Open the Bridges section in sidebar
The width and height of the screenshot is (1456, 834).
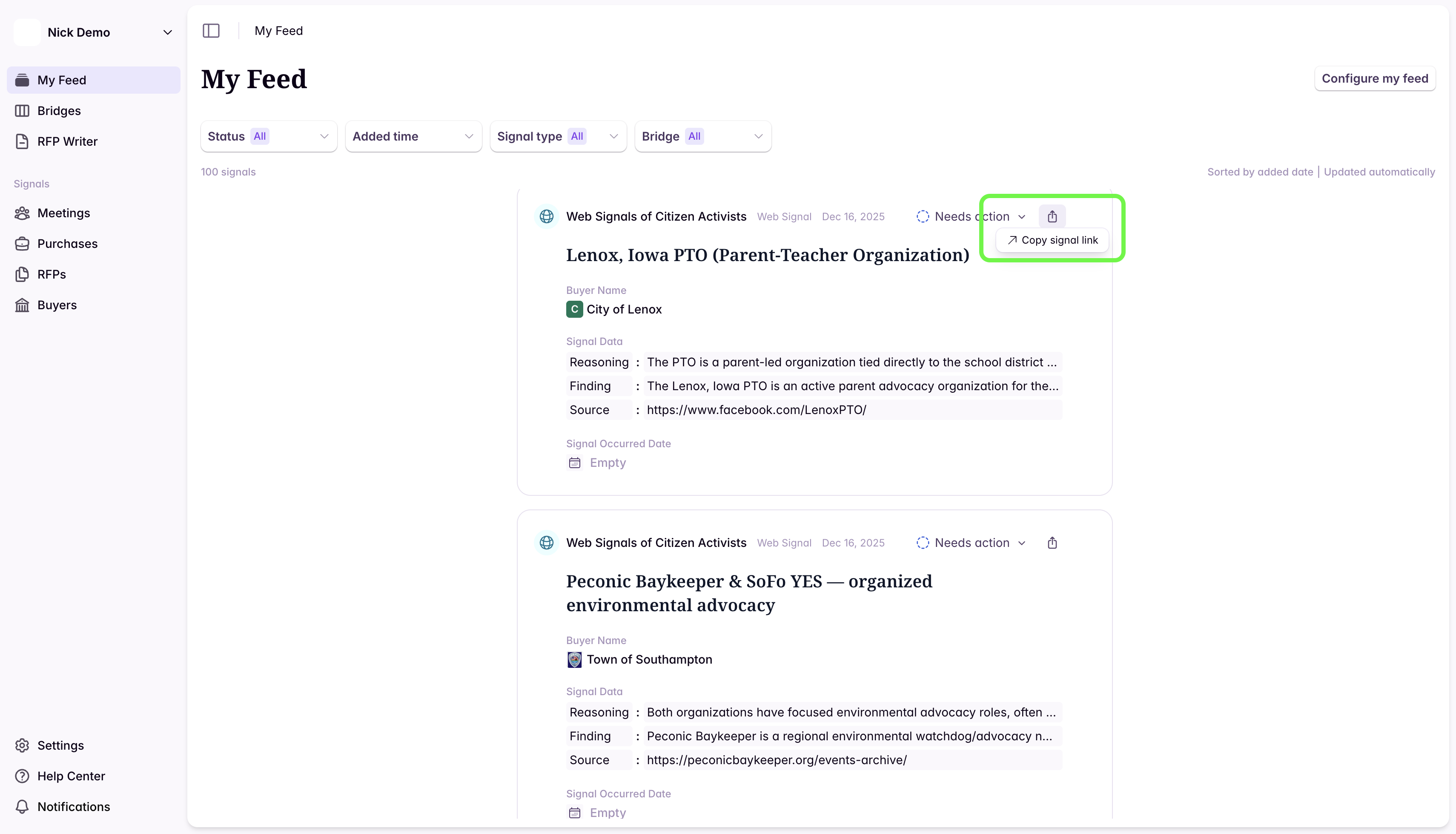pos(59,111)
